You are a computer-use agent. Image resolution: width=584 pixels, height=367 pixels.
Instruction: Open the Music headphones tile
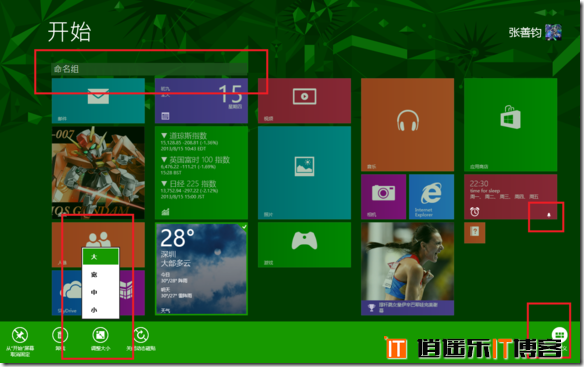(407, 125)
